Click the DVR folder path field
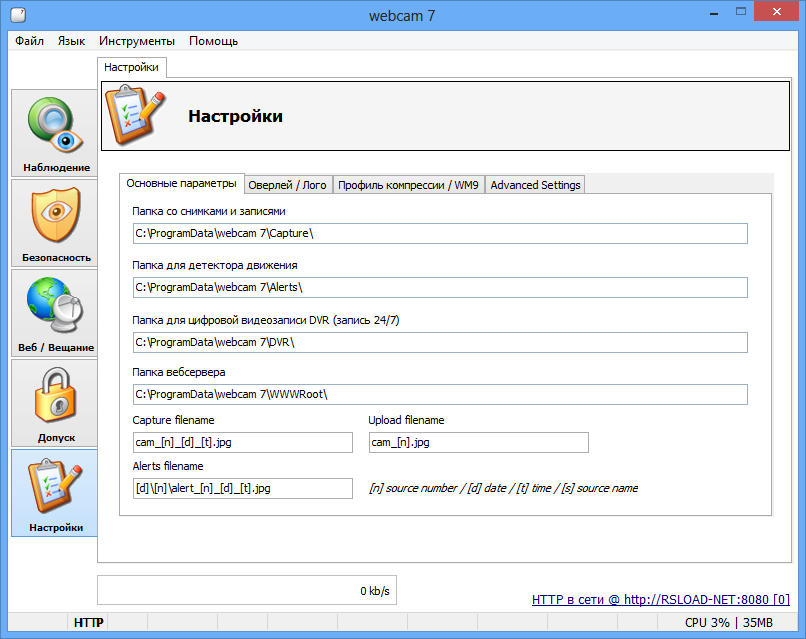 tap(440, 342)
